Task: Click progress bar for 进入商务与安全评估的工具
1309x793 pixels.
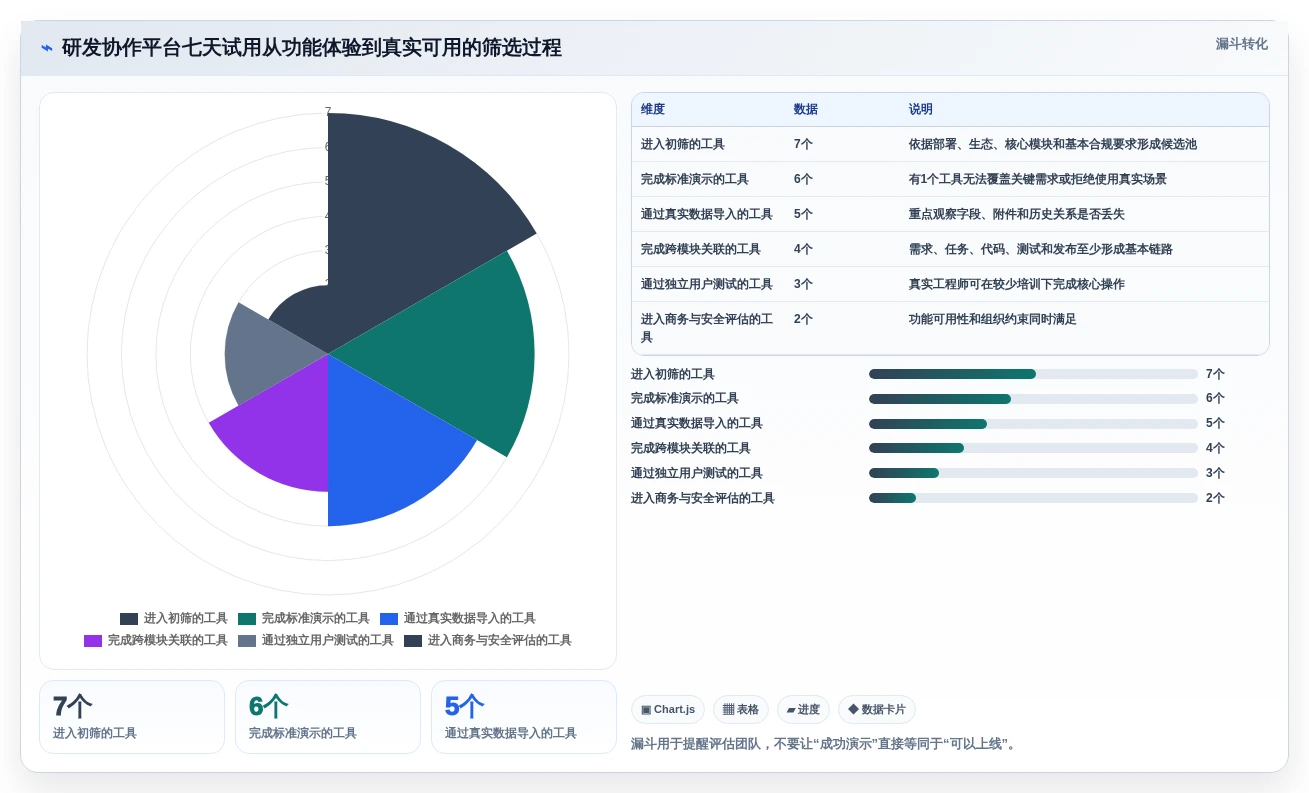Action: click(1033, 498)
